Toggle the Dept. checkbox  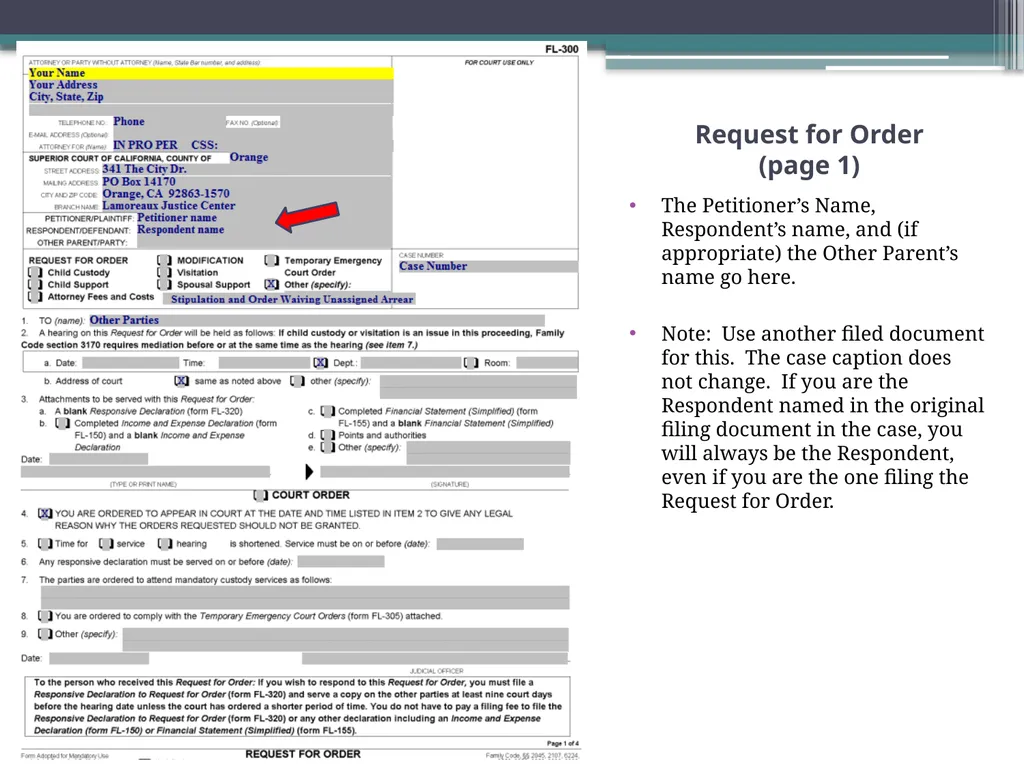point(321,362)
